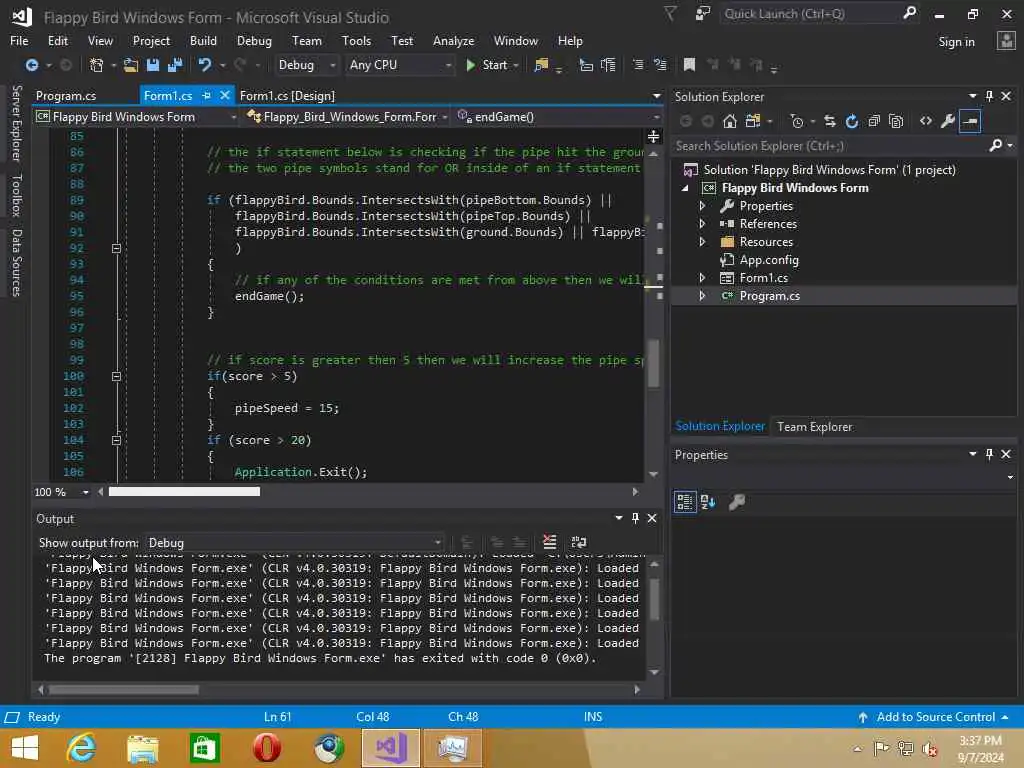Click Add to Source Control in status bar
This screenshot has width=1024, height=768.
click(x=935, y=717)
